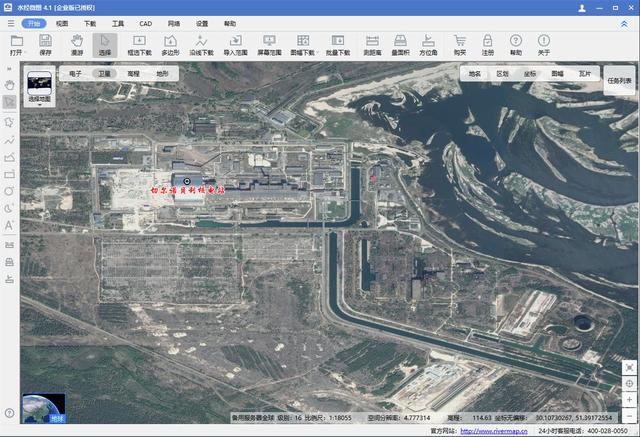This screenshot has height=437, width=640.
Task: Select the hand pan tool in left sidebar
Action: (x=9, y=85)
